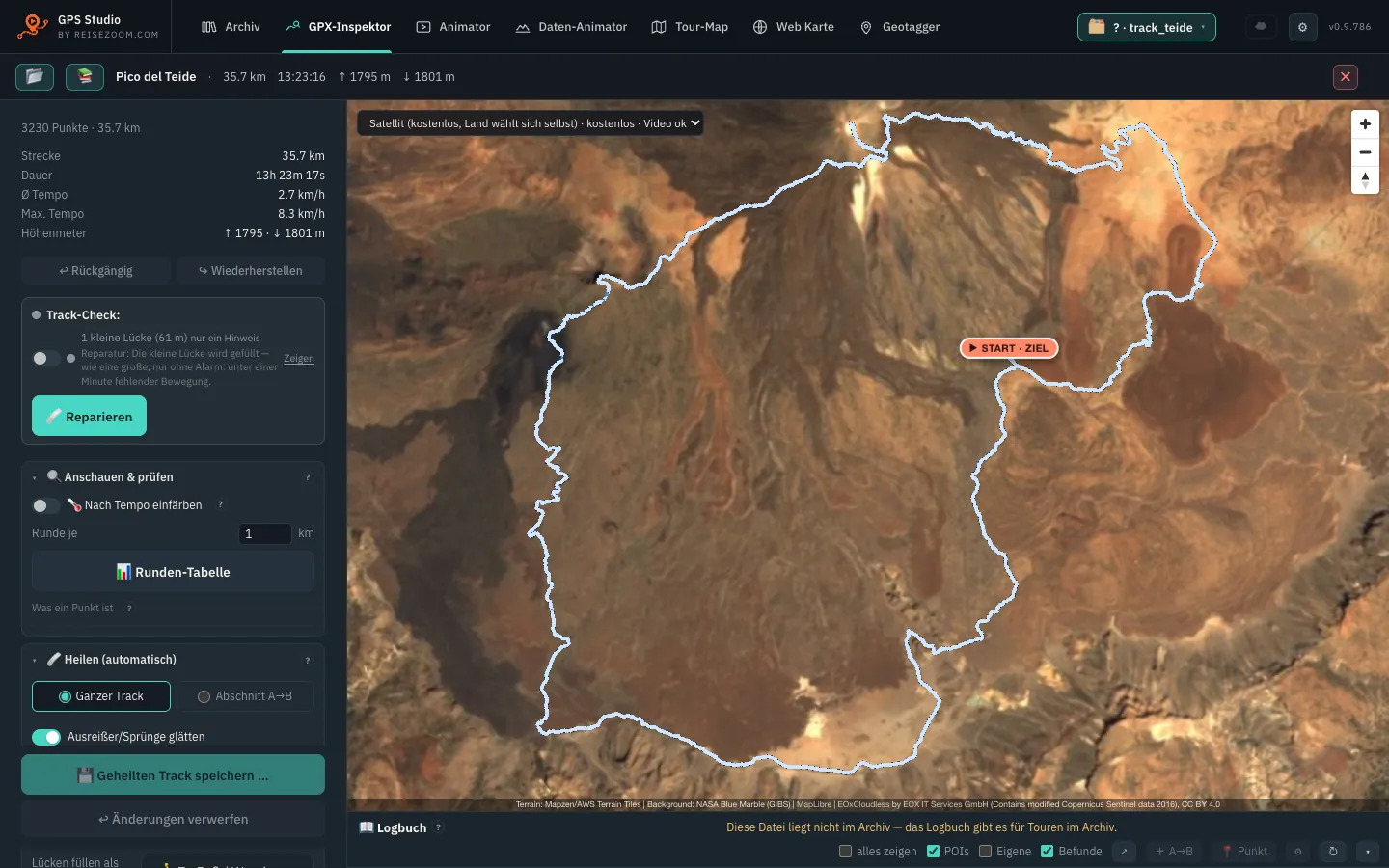
Task: Open the track_teide file dropdown
Action: tap(1147, 27)
